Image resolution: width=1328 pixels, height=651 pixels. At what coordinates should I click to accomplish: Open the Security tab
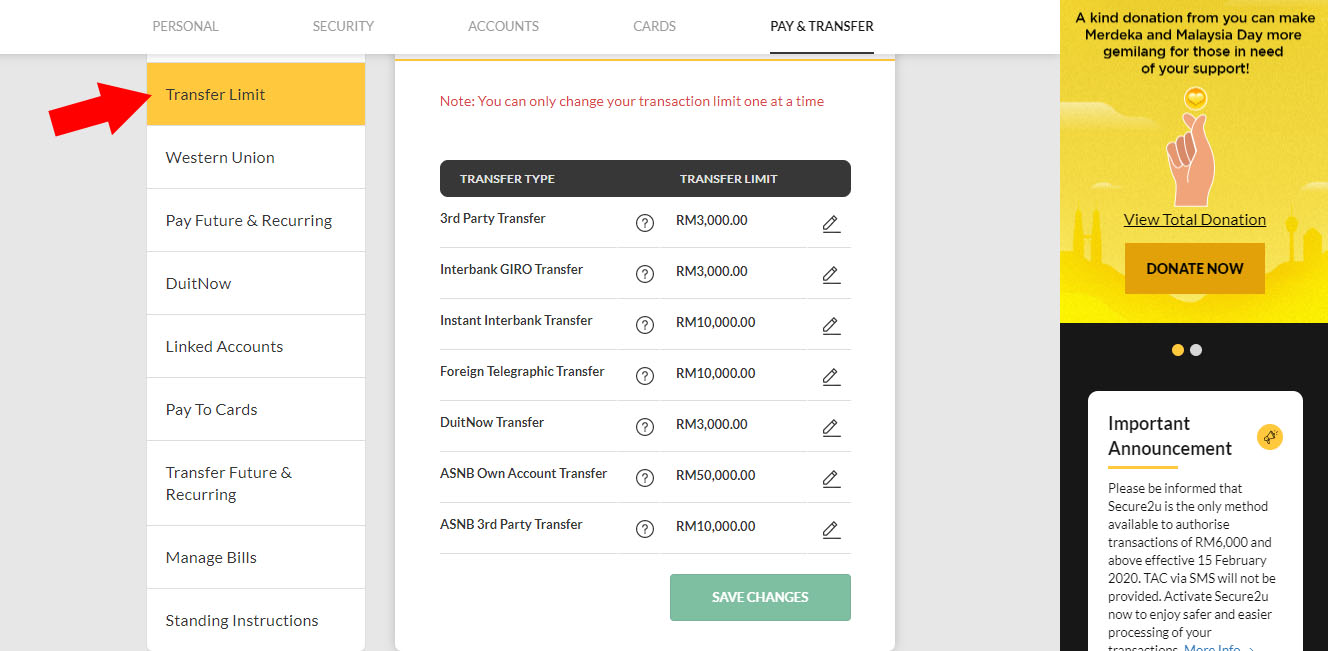point(343,26)
